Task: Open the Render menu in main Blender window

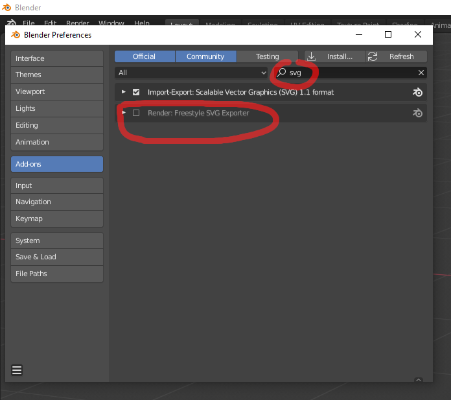Action: 78,23
